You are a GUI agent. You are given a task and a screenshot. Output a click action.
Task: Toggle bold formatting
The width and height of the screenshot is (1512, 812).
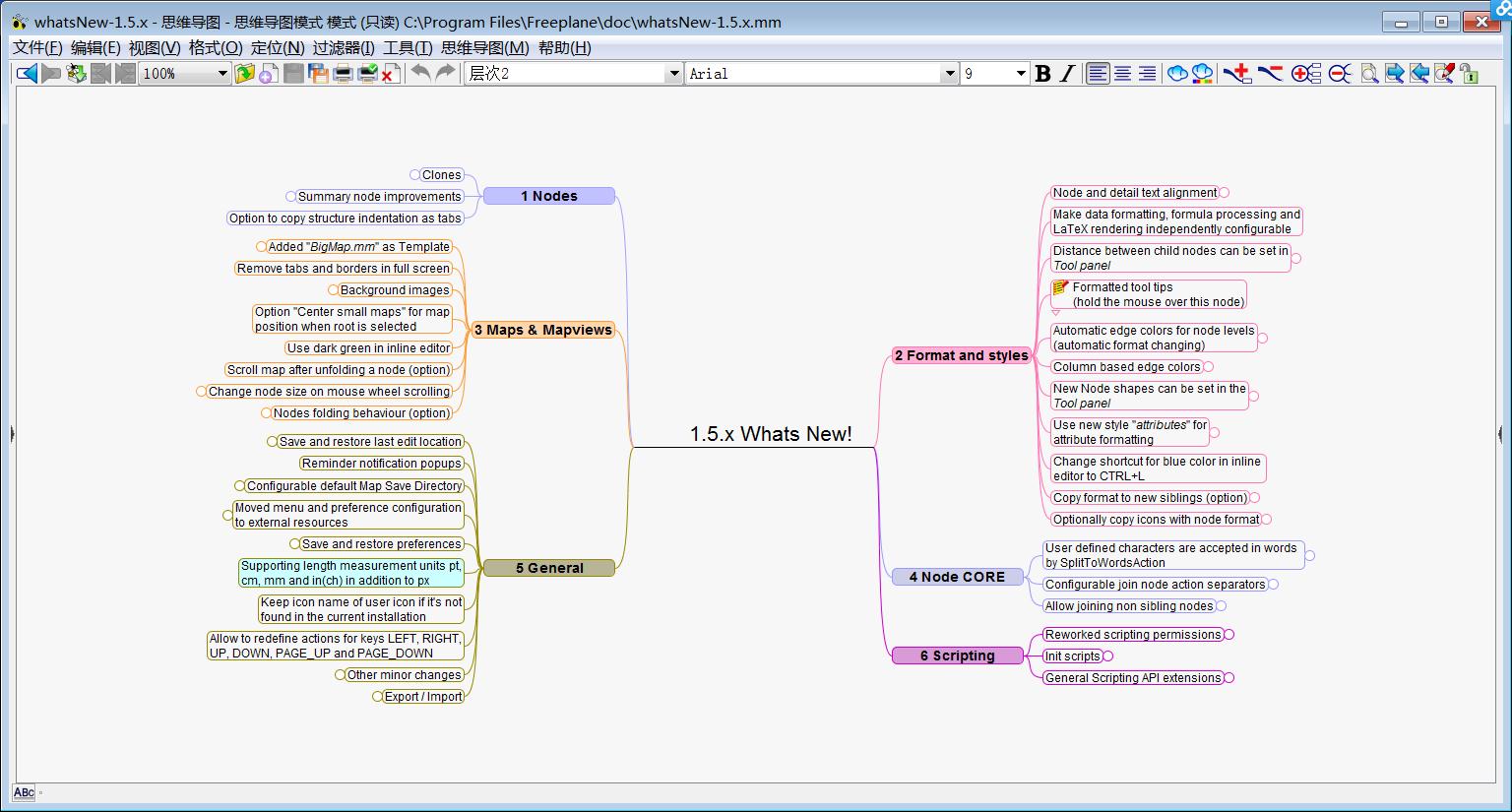1042,73
